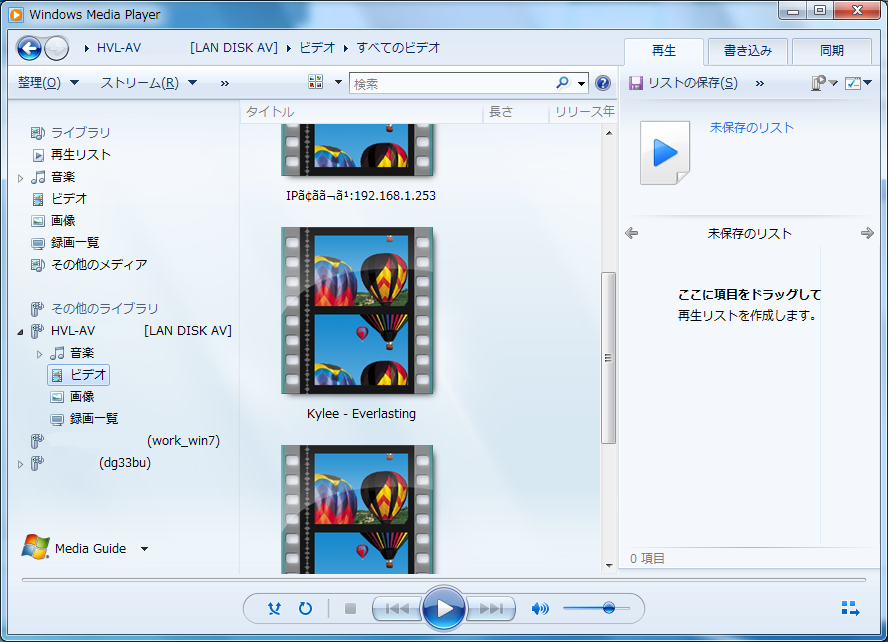The width and height of the screenshot is (888, 642).
Task: Stop playback with the square button
Action: pyautogui.click(x=351, y=609)
